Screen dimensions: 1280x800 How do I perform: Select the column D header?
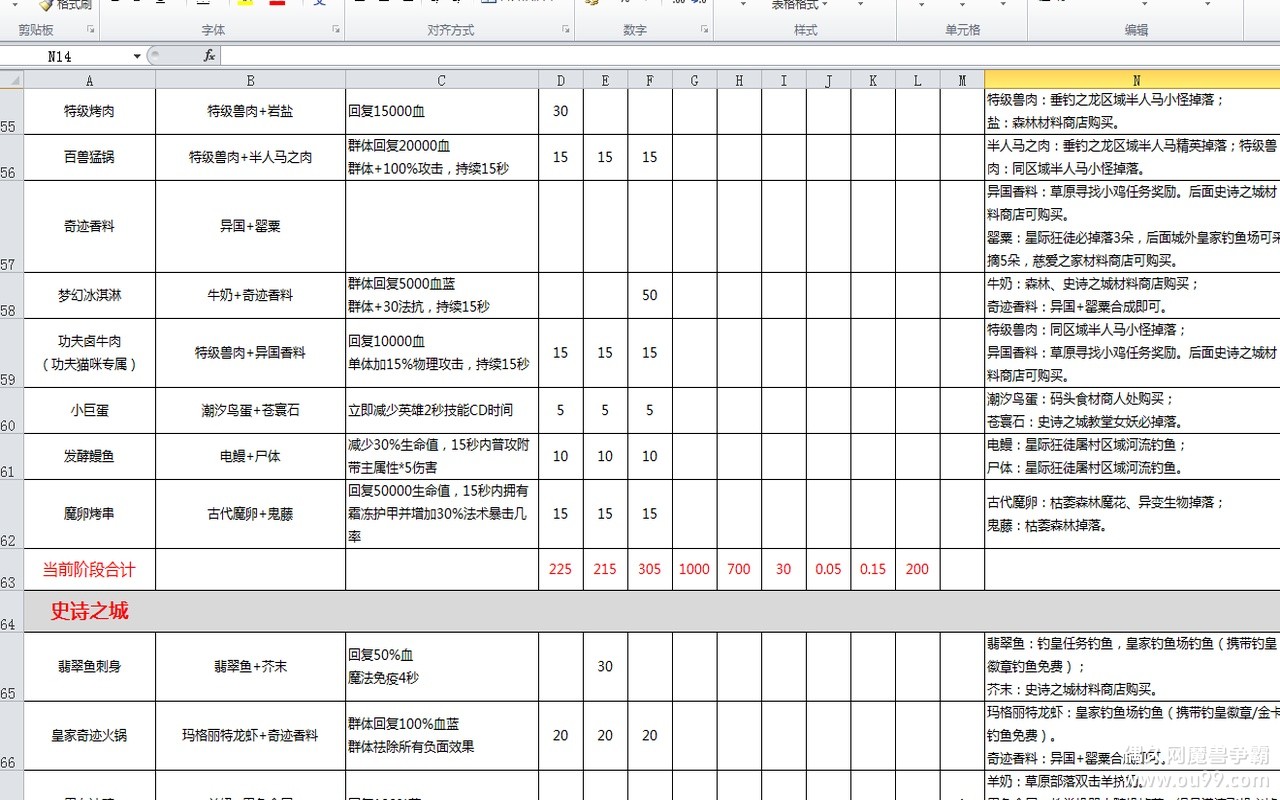[560, 80]
